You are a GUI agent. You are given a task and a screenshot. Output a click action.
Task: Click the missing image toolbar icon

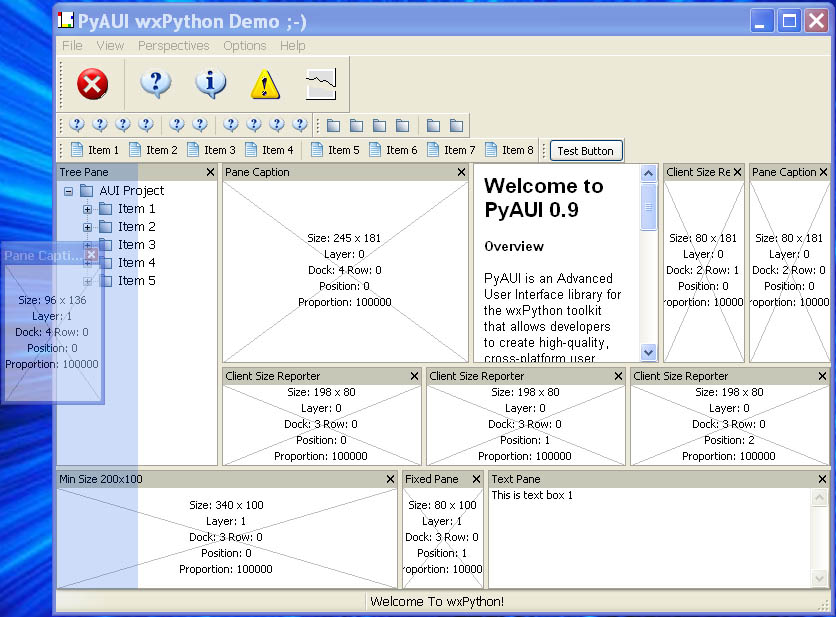pyautogui.click(x=320, y=84)
